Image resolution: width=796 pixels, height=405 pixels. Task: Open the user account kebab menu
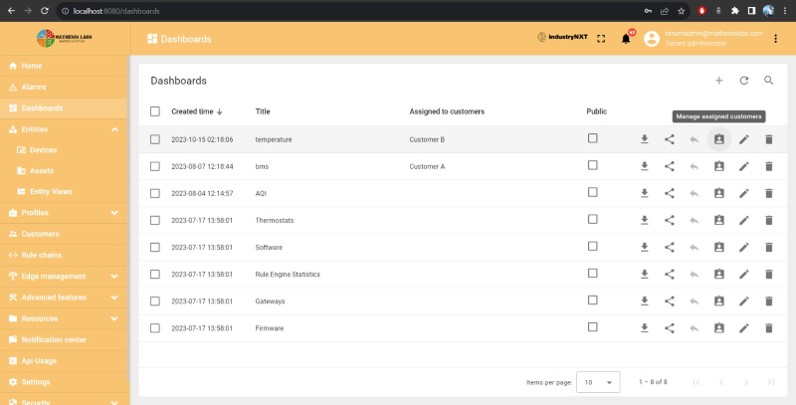tap(776, 39)
